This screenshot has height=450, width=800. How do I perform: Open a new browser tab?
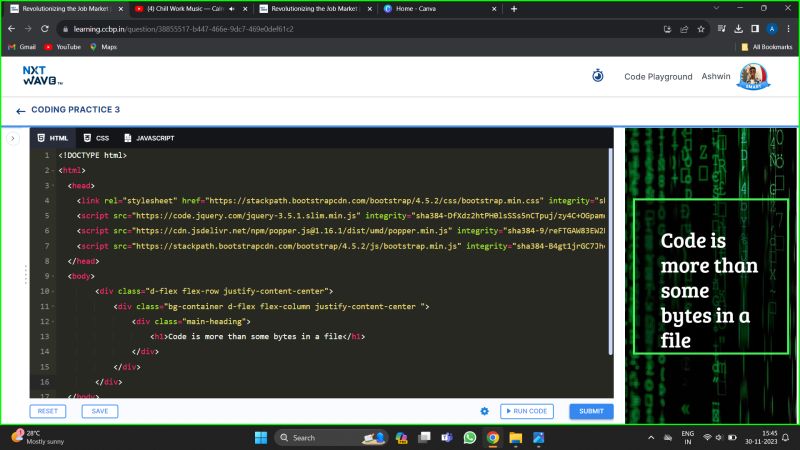point(514,9)
